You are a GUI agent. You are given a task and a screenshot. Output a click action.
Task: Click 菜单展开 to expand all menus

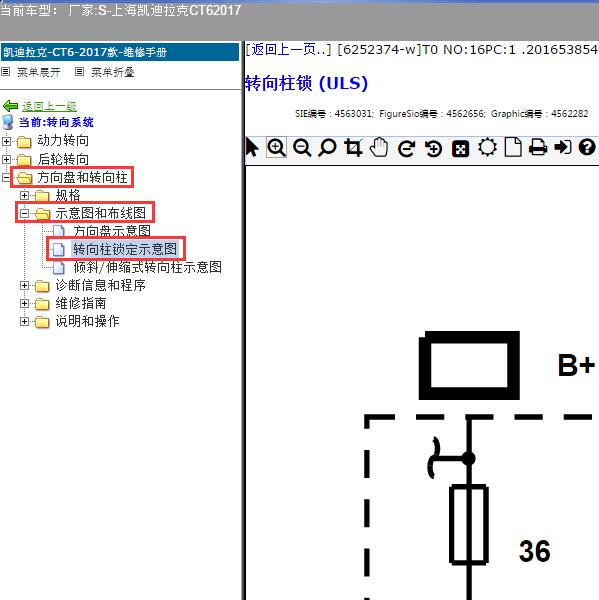tap(39, 72)
